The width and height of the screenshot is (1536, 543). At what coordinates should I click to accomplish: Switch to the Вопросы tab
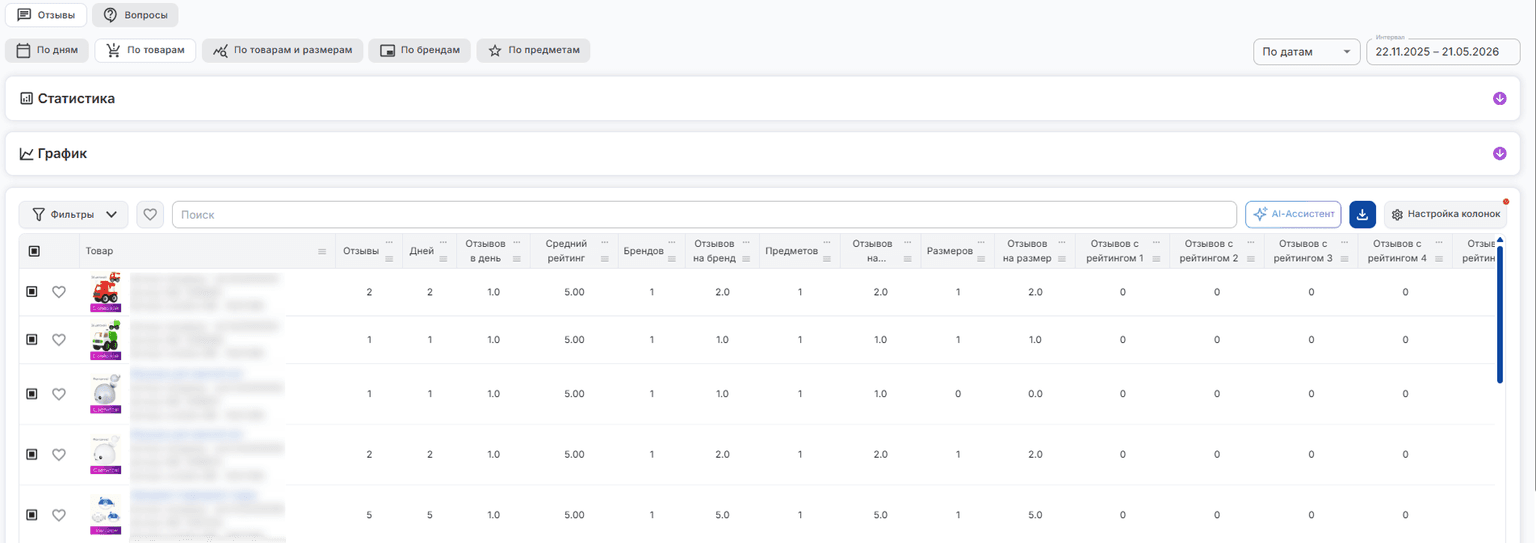pyautogui.click(x=135, y=15)
